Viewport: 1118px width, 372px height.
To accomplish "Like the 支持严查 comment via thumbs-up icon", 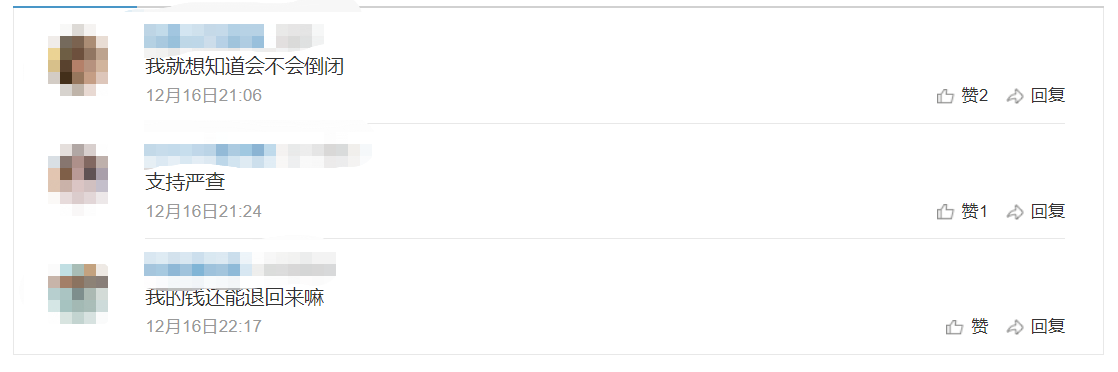I will point(945,212).
